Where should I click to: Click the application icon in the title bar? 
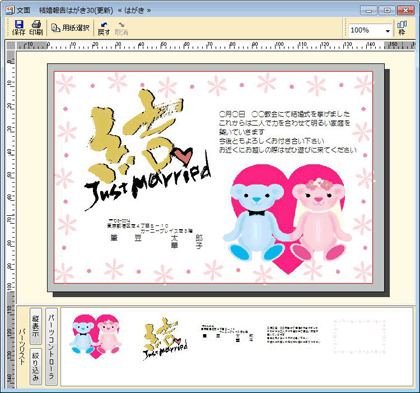[10, 10]
